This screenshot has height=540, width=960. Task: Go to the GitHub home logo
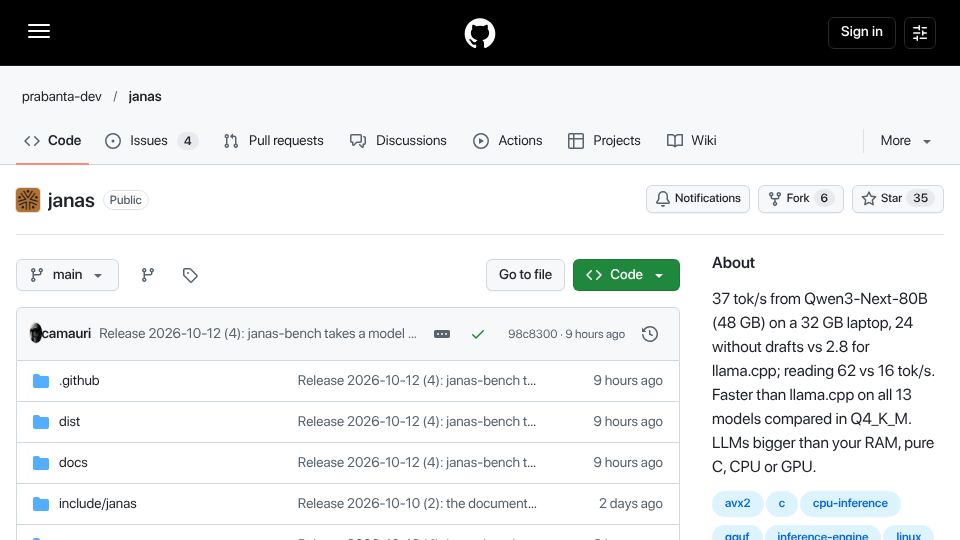point(479,33)
